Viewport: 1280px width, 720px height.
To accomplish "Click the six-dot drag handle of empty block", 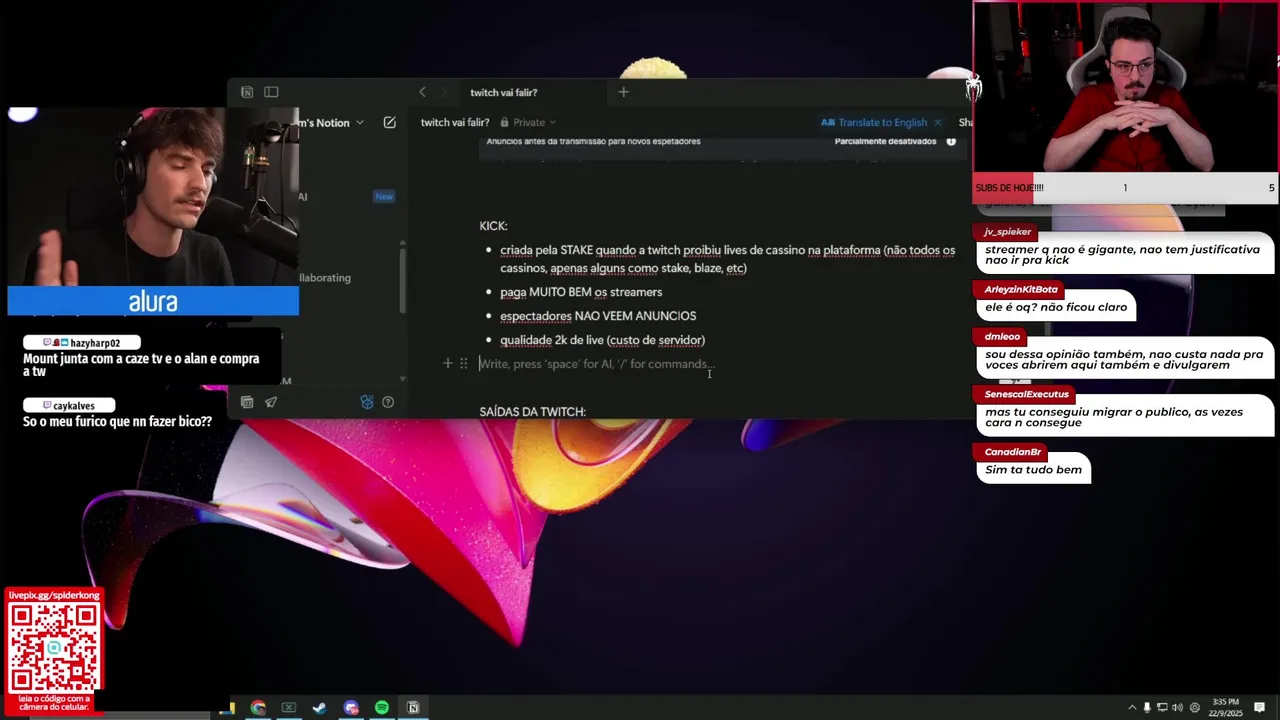I will [463, 364].
